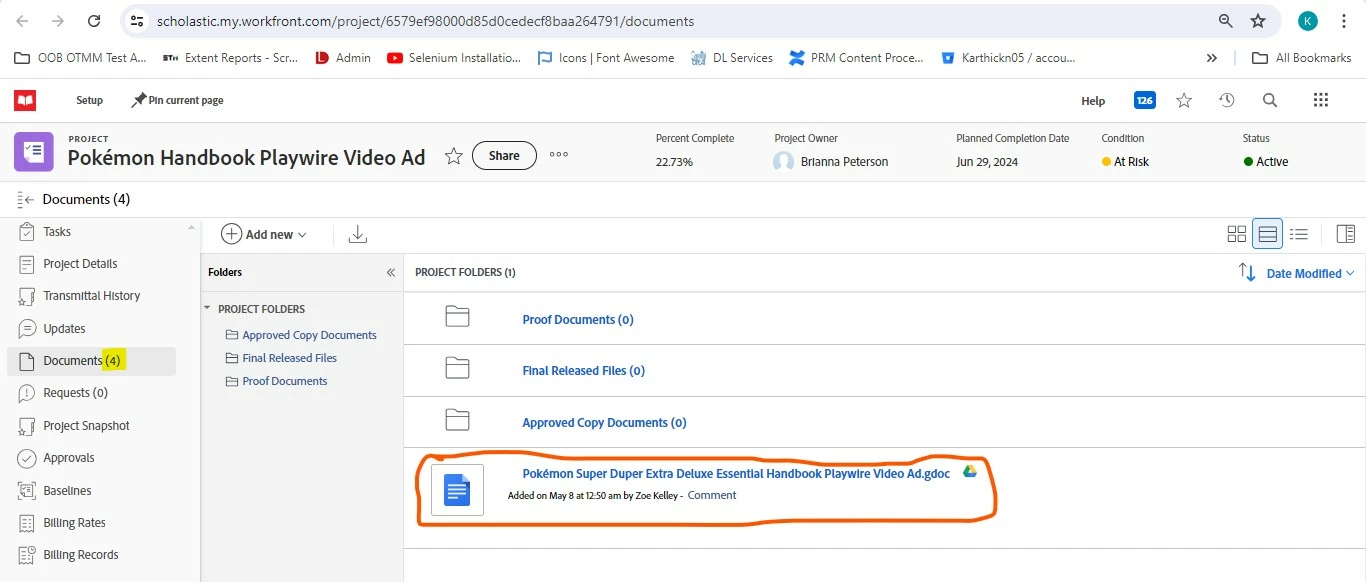Collapse the left panel next to Documents (4)
The height and width of the screenshot is (582, 1366).
point(27,200)
